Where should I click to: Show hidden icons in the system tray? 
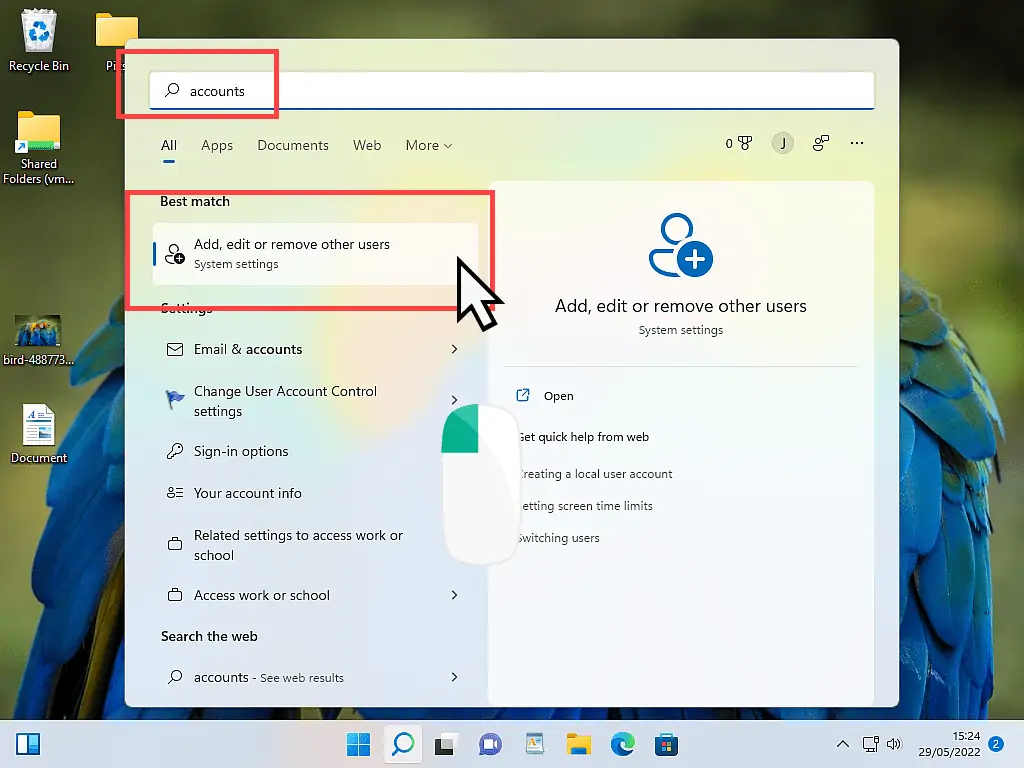point(843,744)
